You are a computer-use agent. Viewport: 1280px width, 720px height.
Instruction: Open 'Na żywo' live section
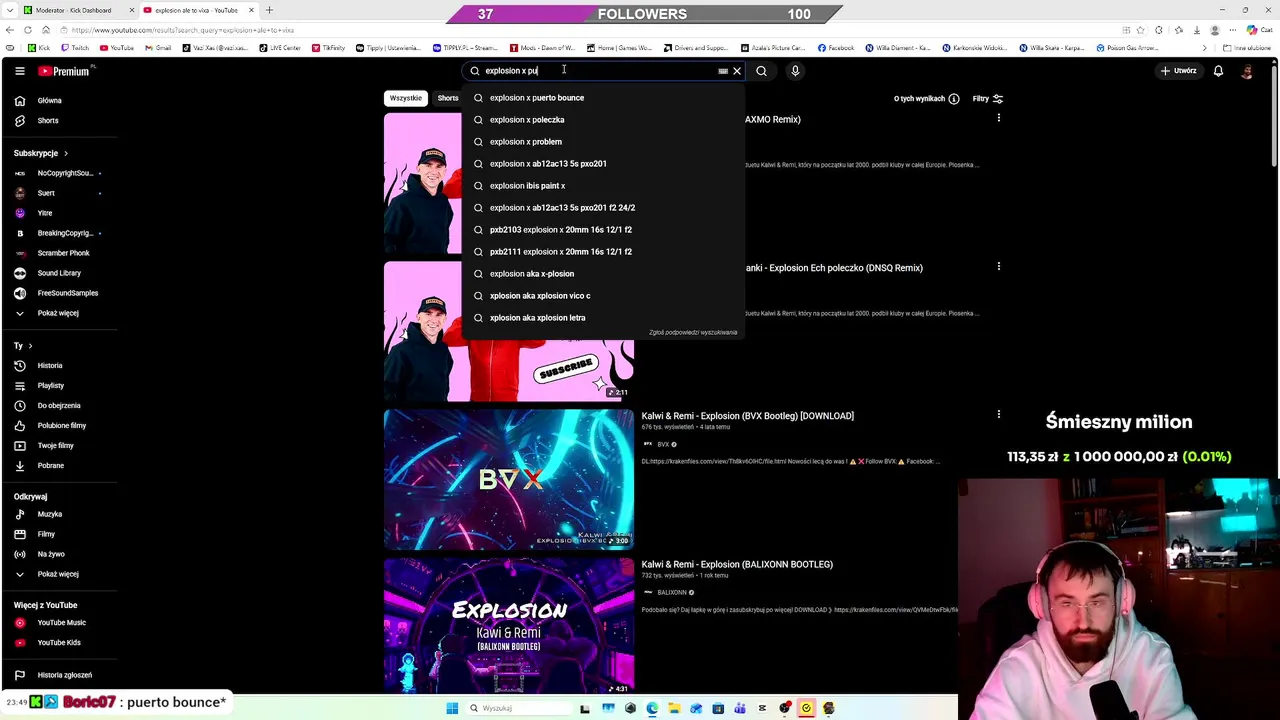point(60,554)
